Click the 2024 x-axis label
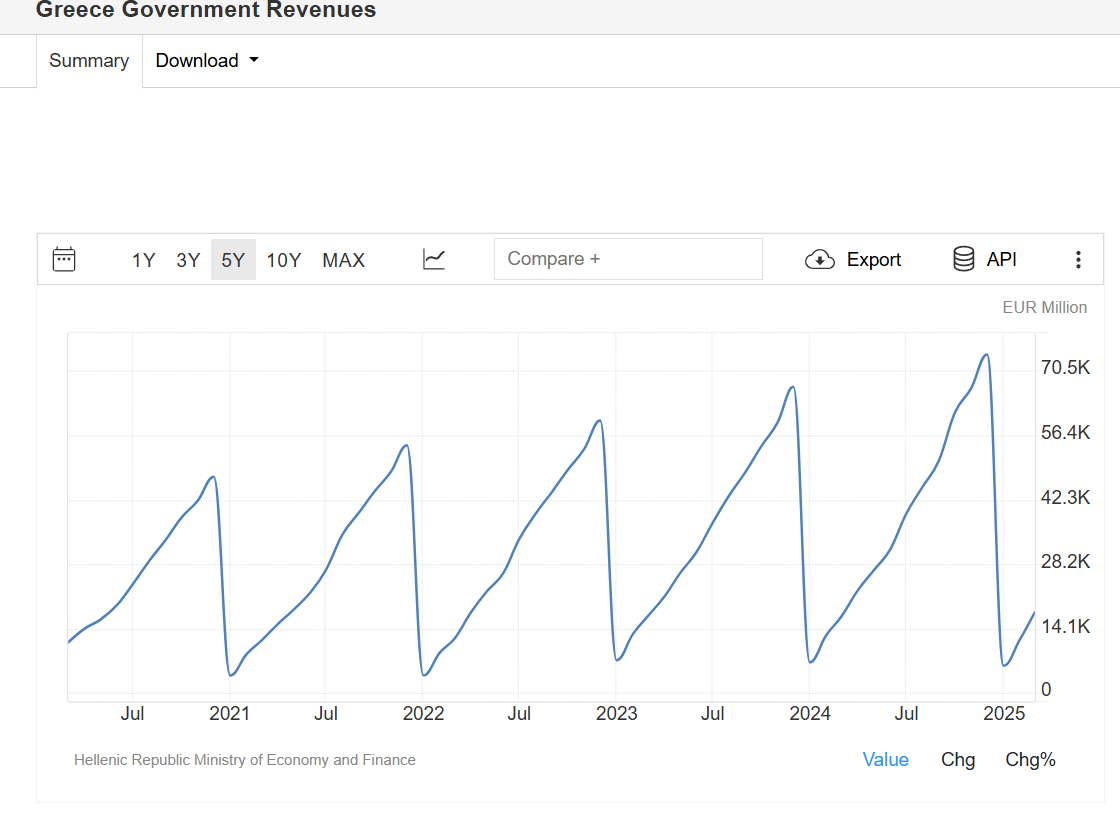The width and height of the screenshot is (1120, 826). (x=810, y=713)
